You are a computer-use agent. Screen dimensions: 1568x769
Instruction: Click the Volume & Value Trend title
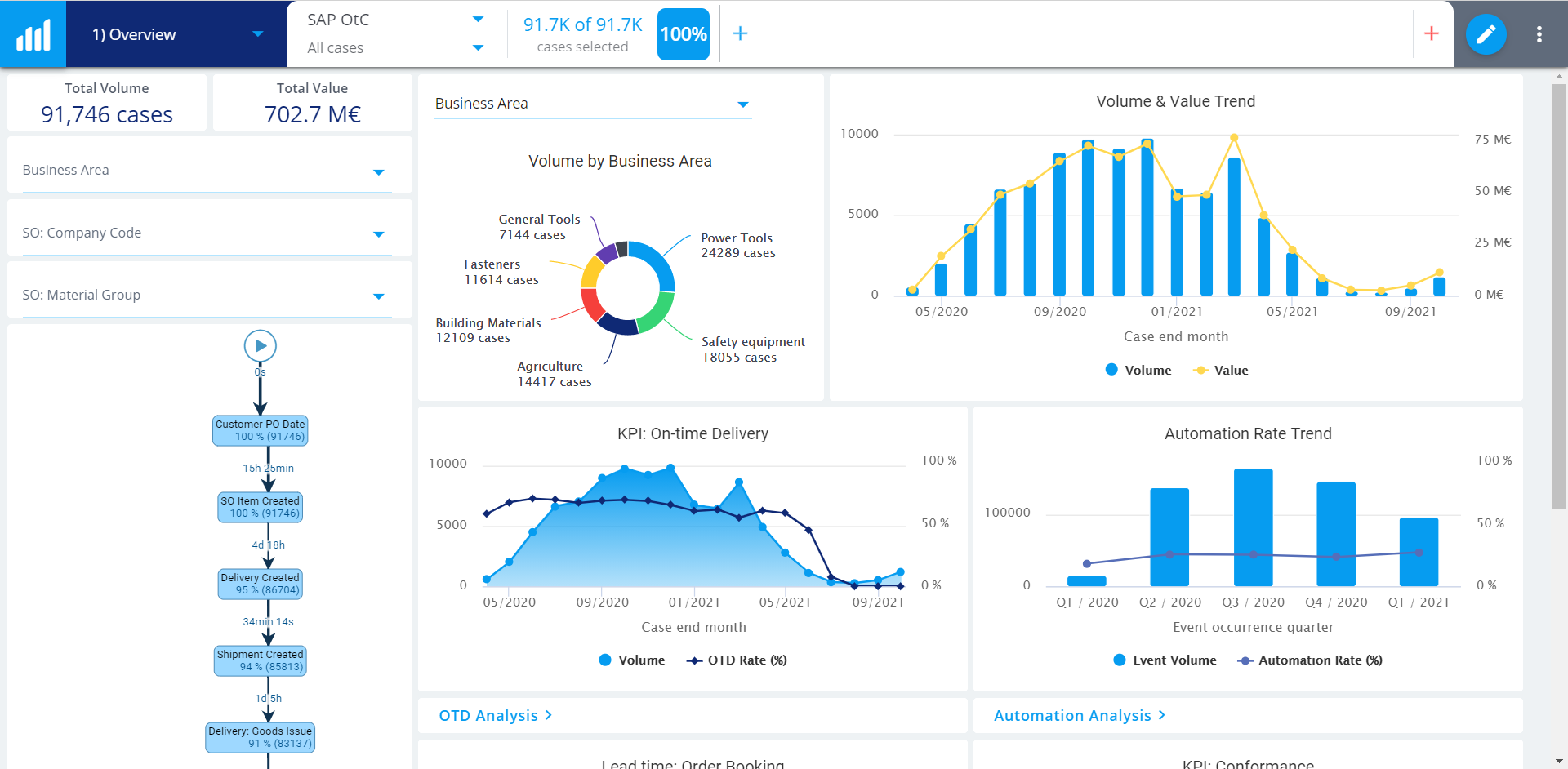point(1175,101)
